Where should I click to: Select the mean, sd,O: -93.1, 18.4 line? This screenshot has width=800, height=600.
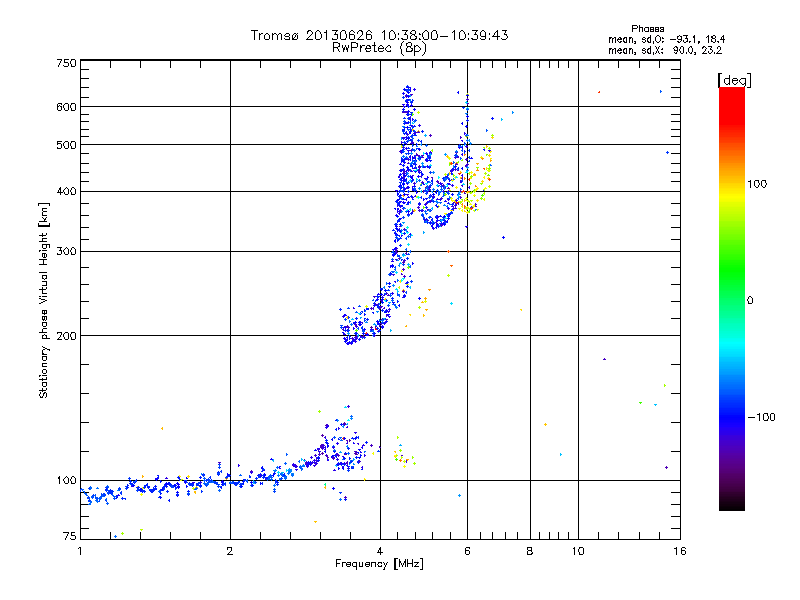(666, 39)
